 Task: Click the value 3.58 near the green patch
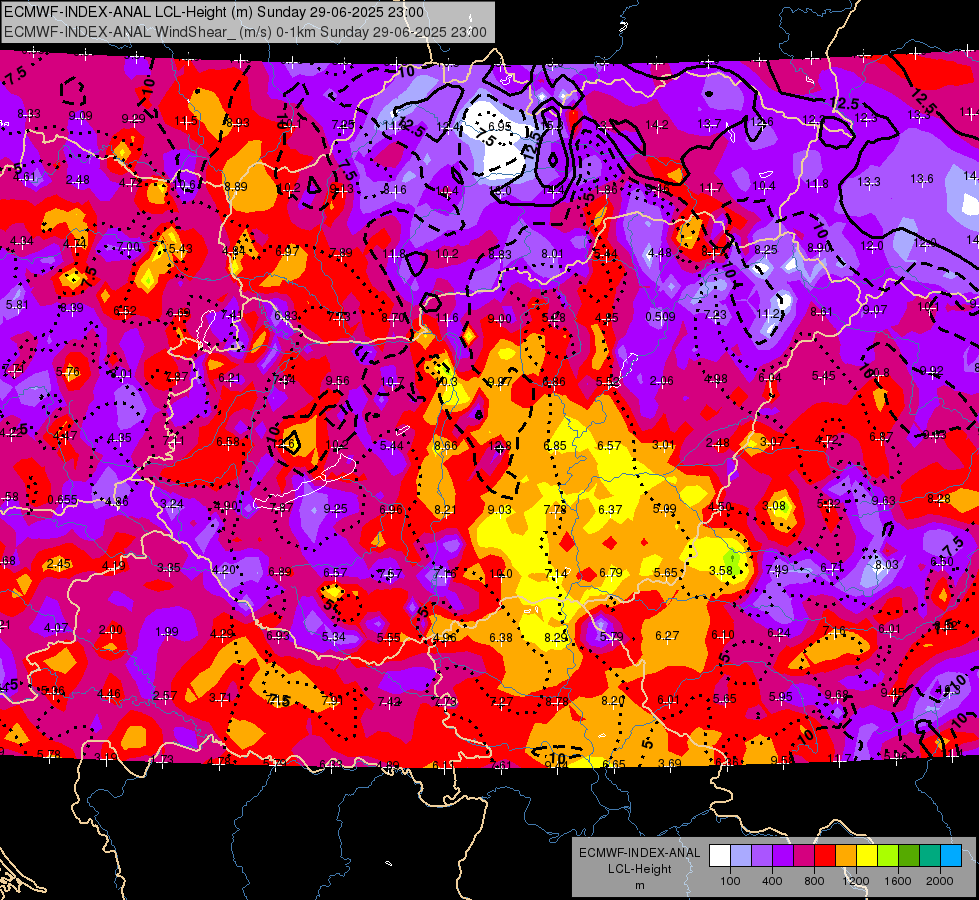tap(721, 570)
